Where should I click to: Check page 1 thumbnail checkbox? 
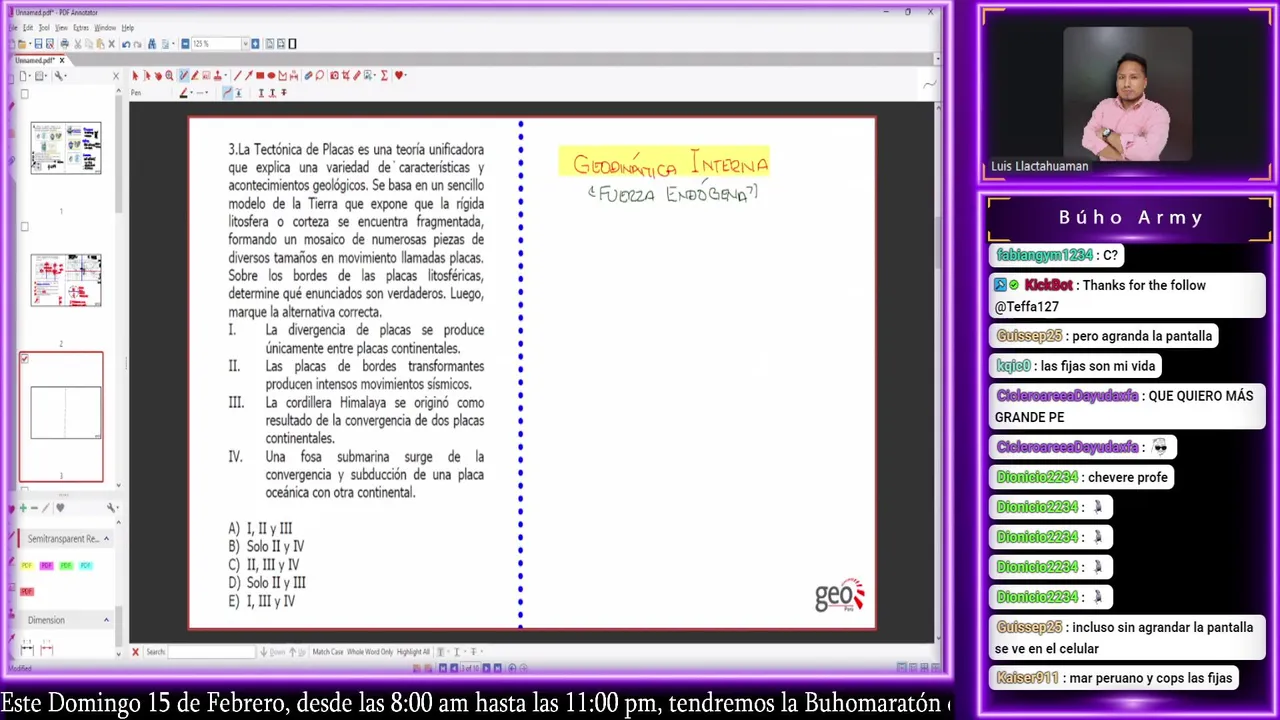(x=25, y=94)
